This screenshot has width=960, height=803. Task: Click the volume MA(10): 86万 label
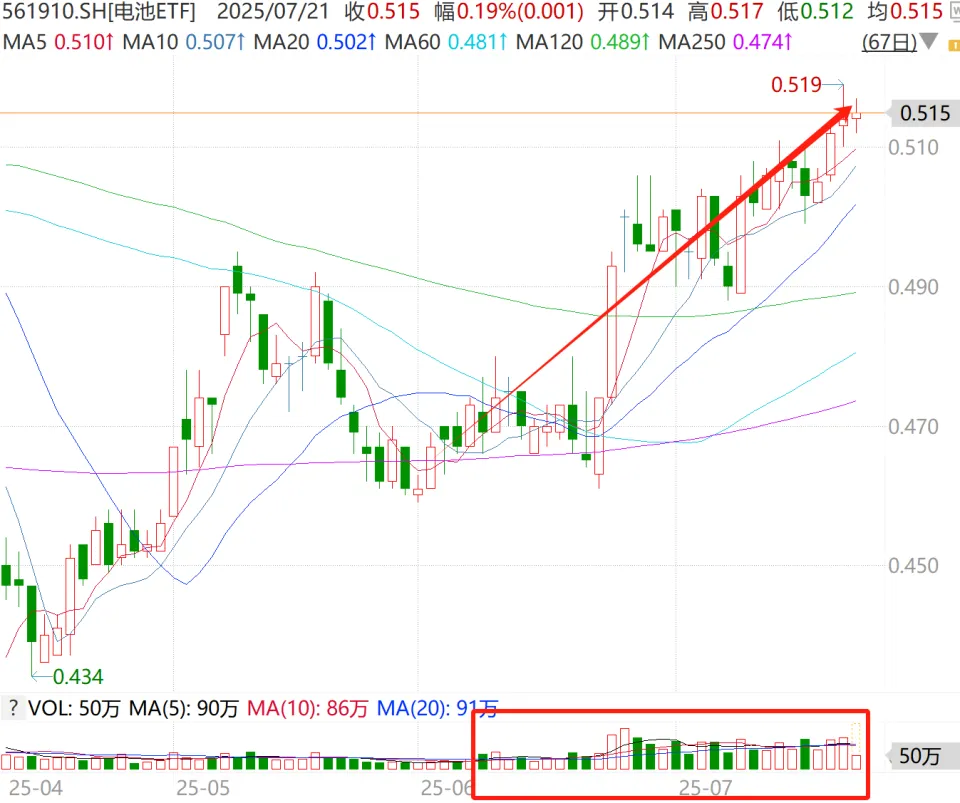point(307,709)
